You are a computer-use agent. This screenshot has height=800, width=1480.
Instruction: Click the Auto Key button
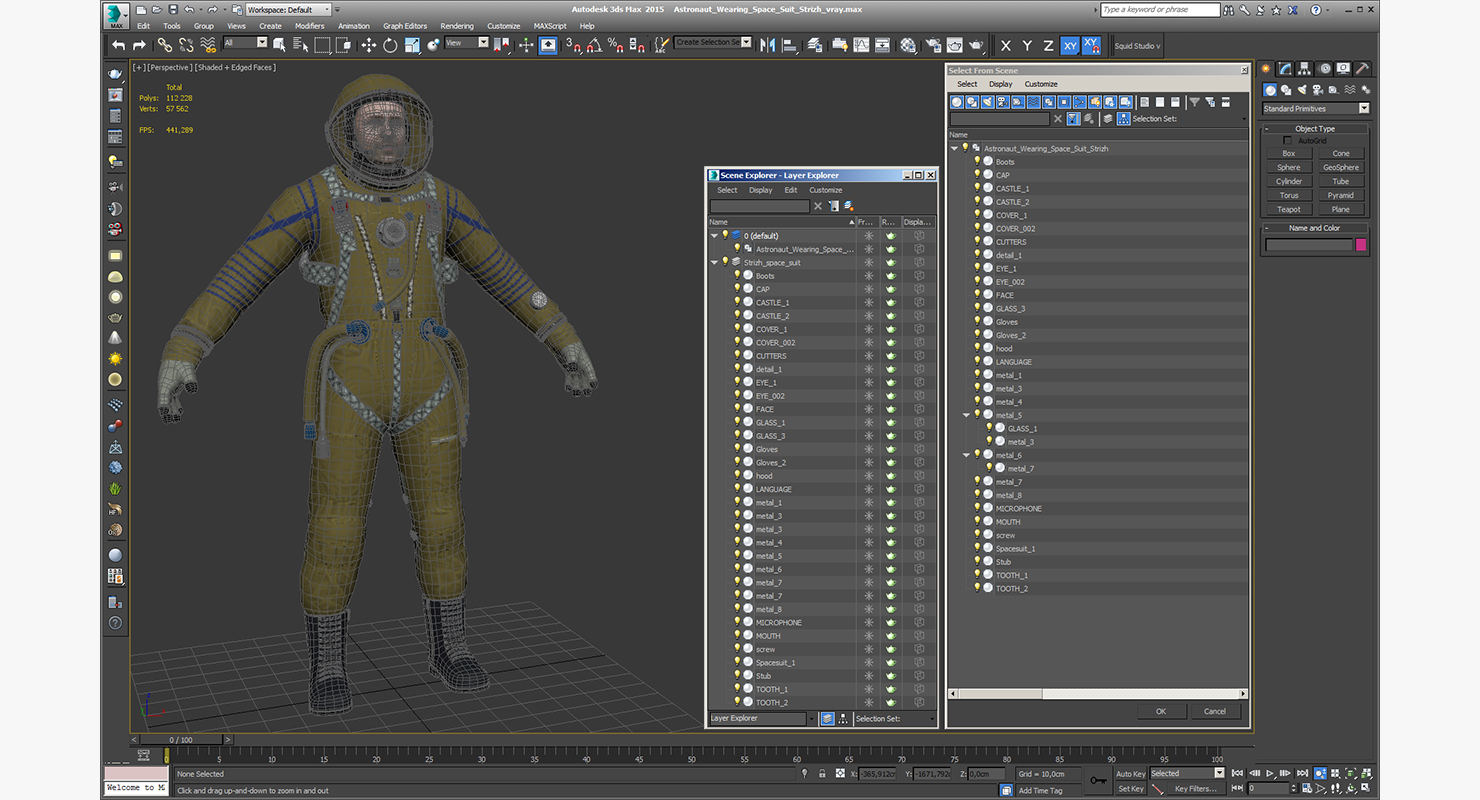tap(1131, 774)
